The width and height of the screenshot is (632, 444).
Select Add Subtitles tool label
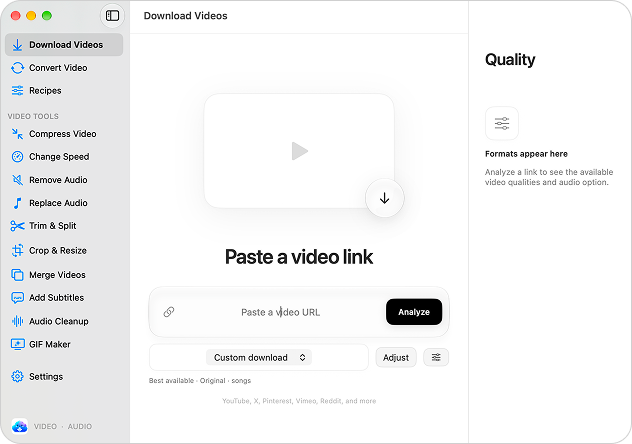(x=56, y=298)
